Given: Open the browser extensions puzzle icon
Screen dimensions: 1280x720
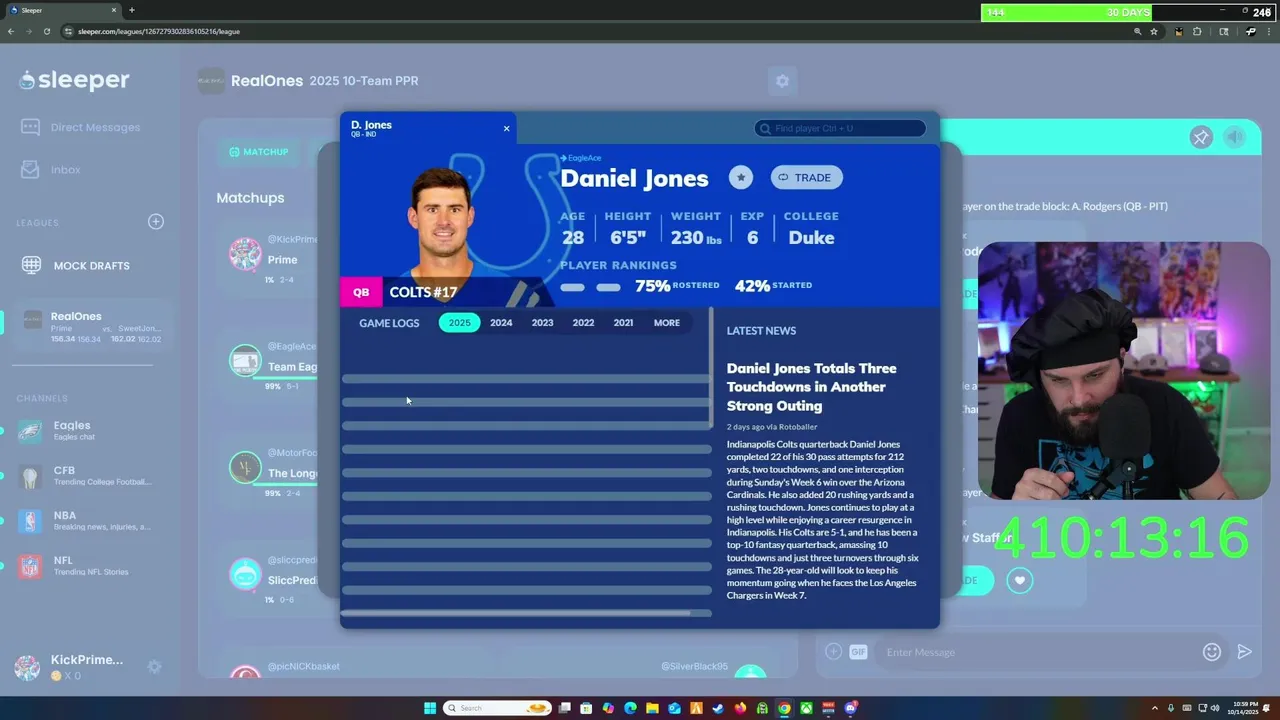Looking at the screenshot, I should pyautogui.click(x=1197, y=31).
